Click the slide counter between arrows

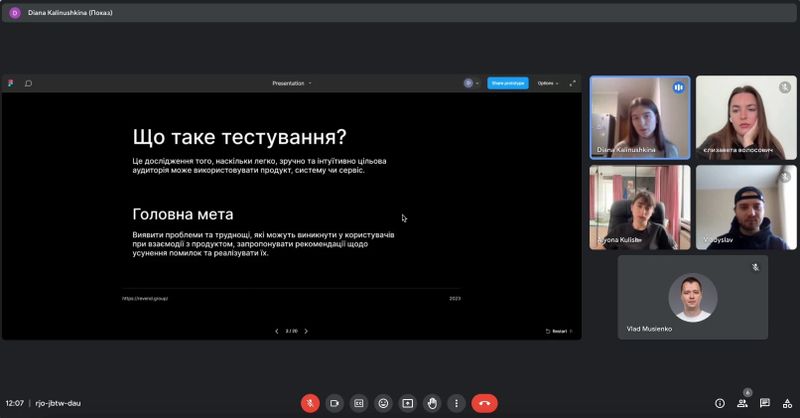tap(291, 331)
